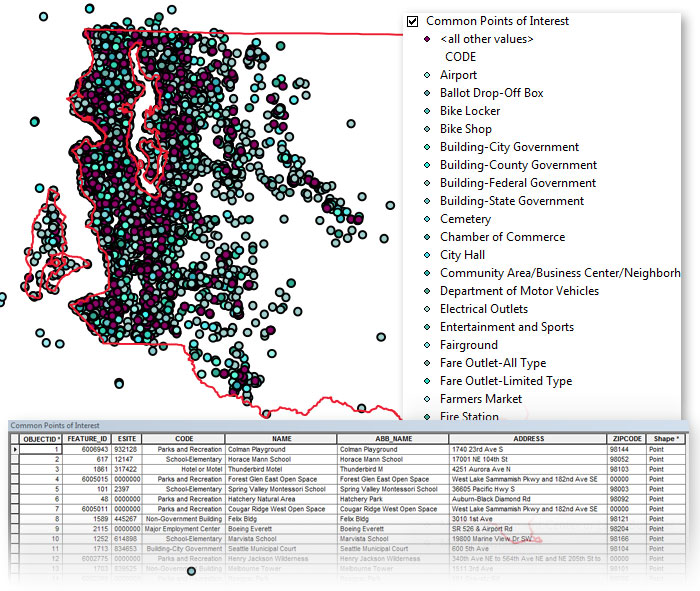
Task: Click the Chamber of Commerce legend symbol
Action: [x=427, y=237]
